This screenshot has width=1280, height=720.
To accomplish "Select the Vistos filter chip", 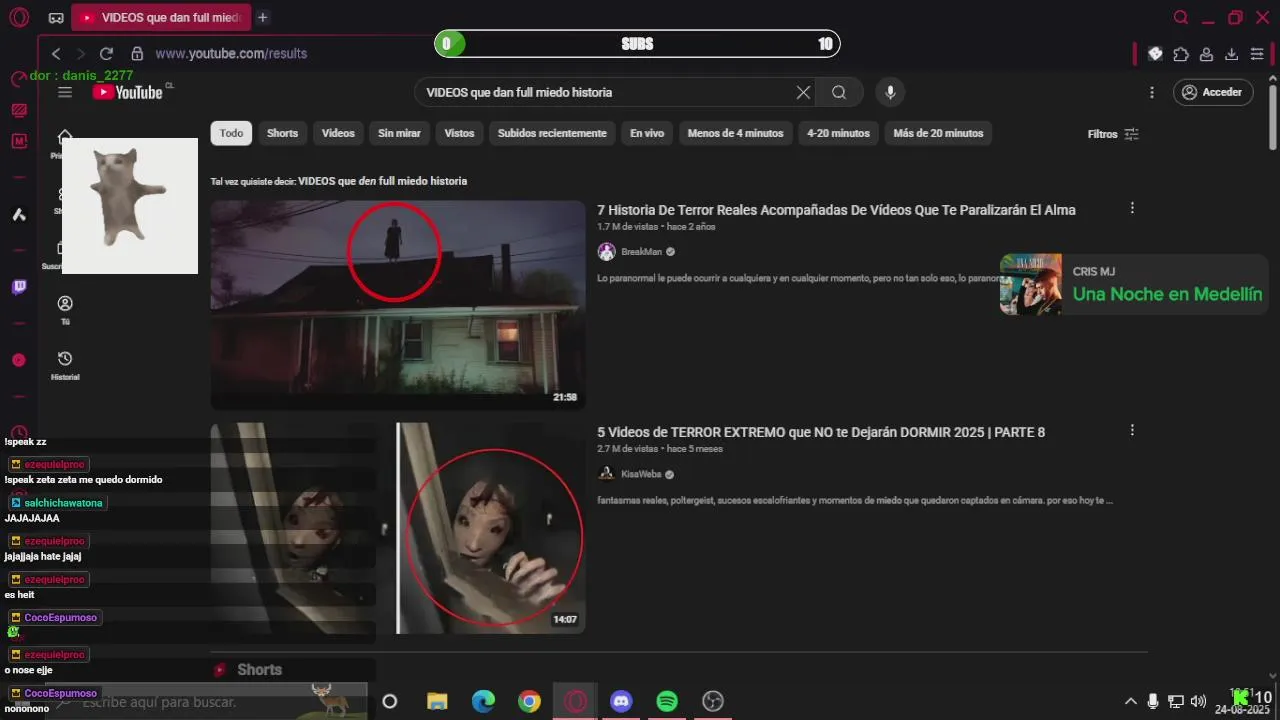I will [459, 133].
